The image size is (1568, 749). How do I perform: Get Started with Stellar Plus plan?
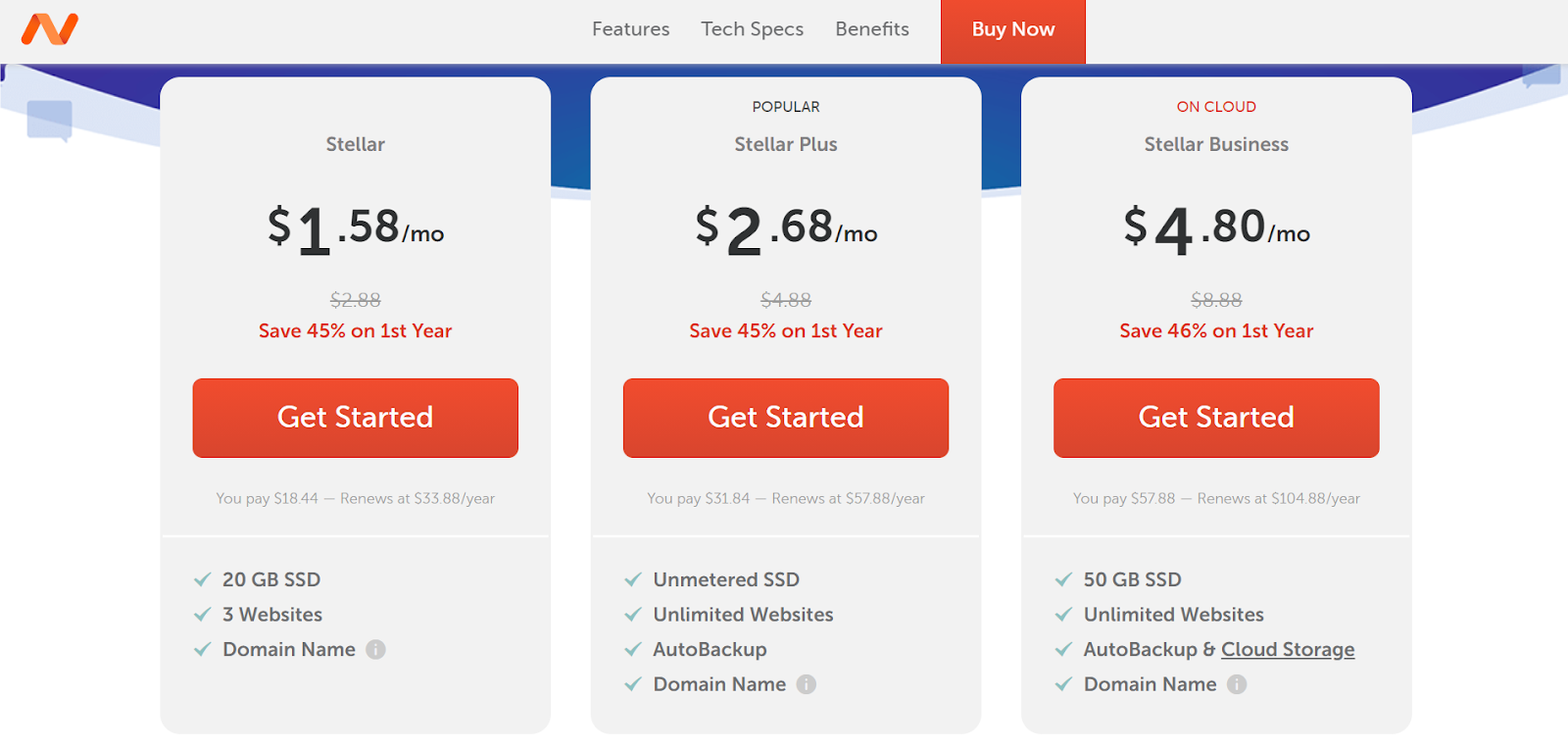(x=786, y=418)
